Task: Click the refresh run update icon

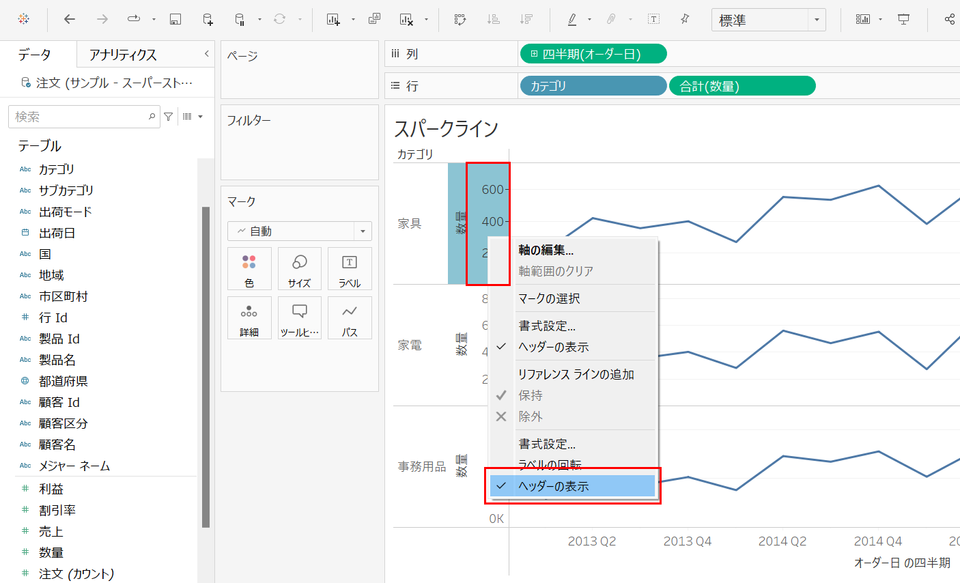Action: pos(279,20)
